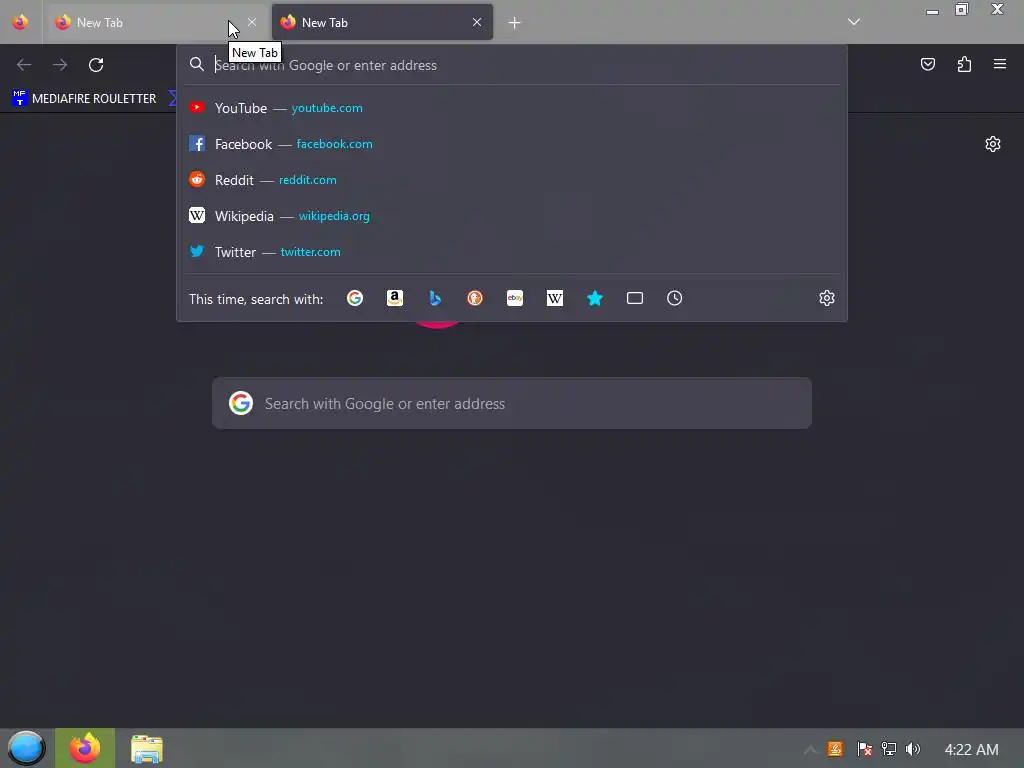This screenshot has height=768, width=1024.
Task: Open the taskbar clock 4:22 AM
Action: pyautogui.click(x=972, y=749)
